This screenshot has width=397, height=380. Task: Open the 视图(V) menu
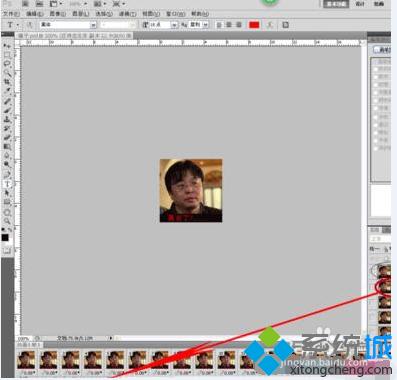coord(151,14)
